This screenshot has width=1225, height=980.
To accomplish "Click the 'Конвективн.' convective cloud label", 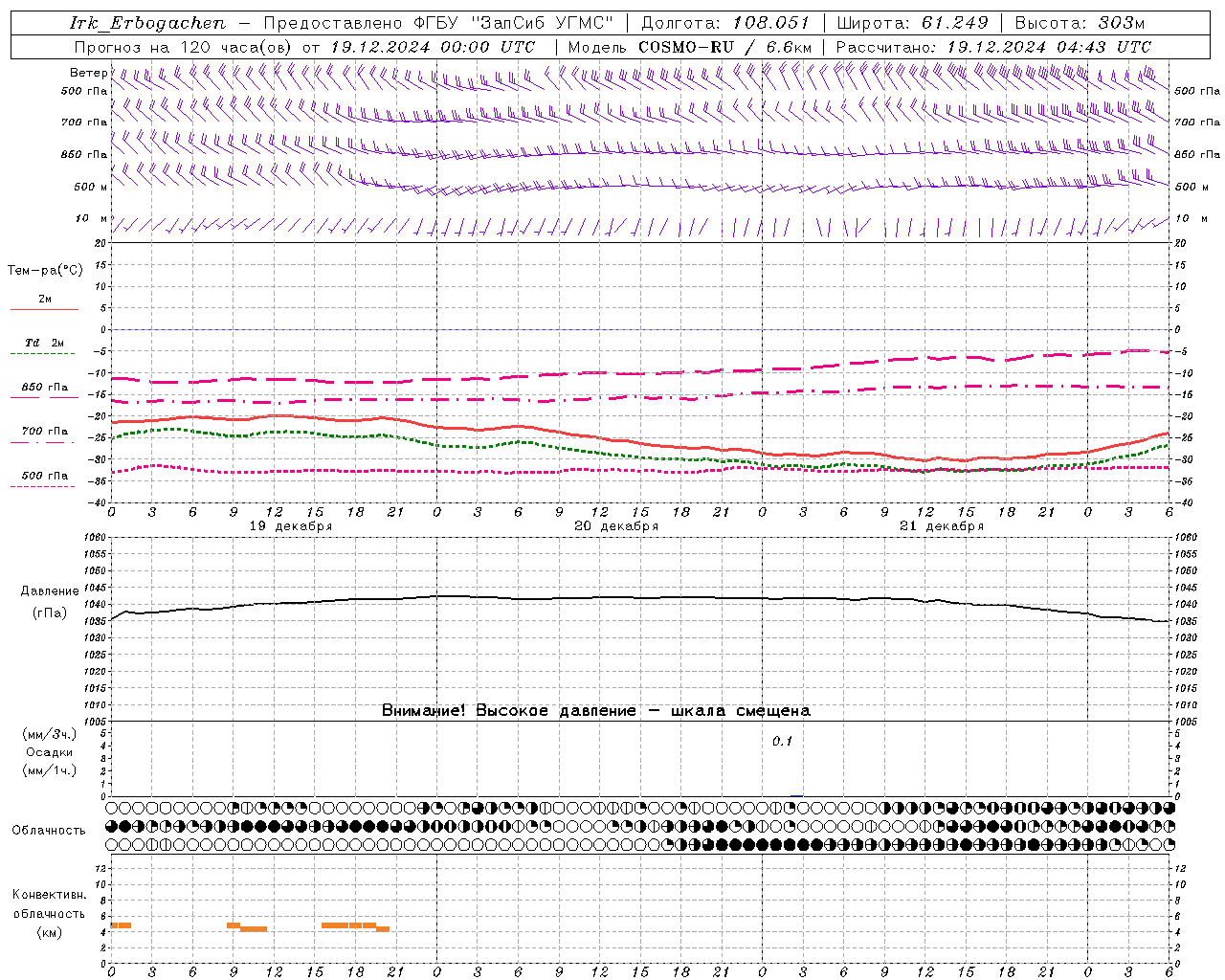I will coord(50,895).
